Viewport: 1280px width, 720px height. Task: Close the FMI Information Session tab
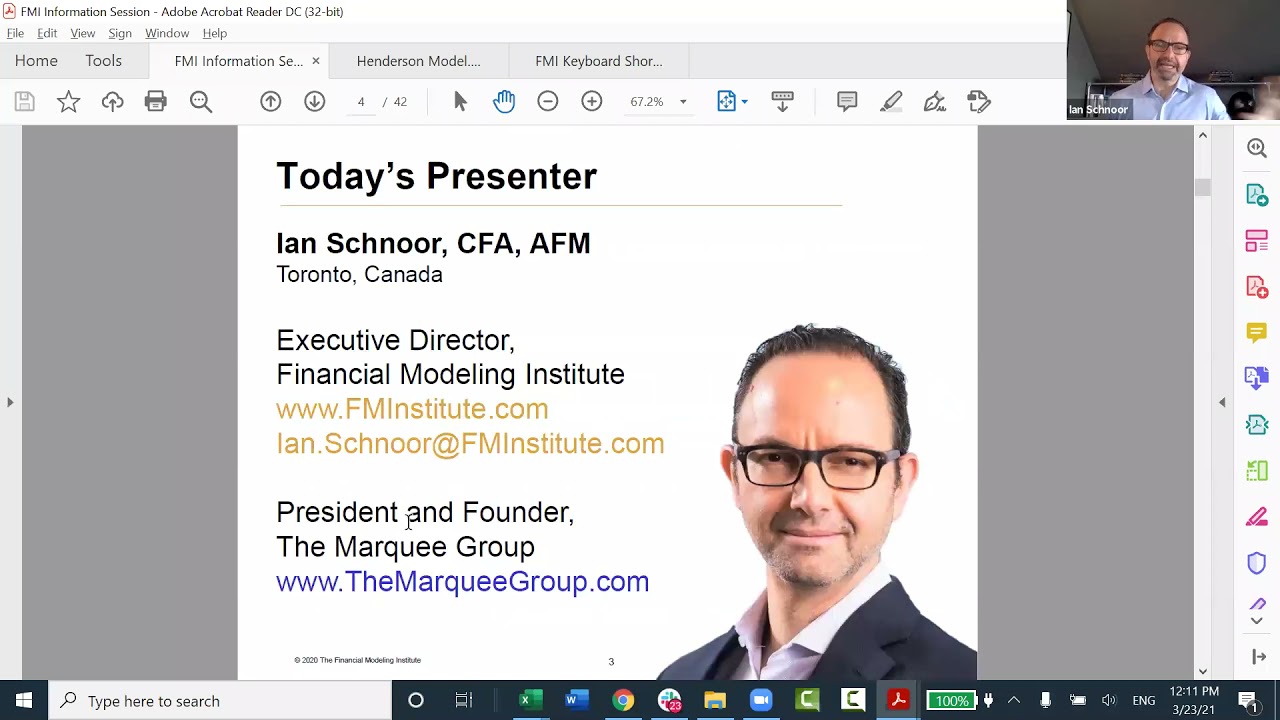pyautogui.click(x=316, y=61)
